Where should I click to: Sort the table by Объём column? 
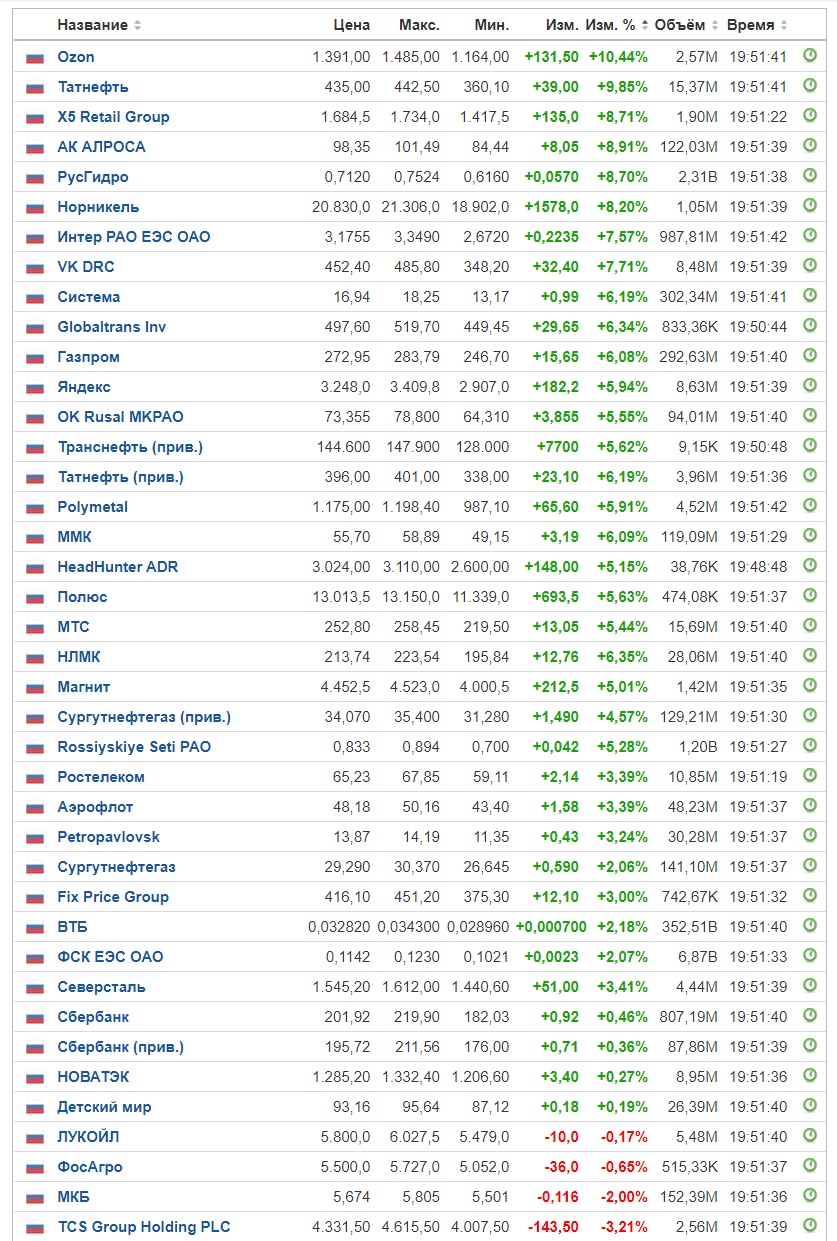[686, 25]
